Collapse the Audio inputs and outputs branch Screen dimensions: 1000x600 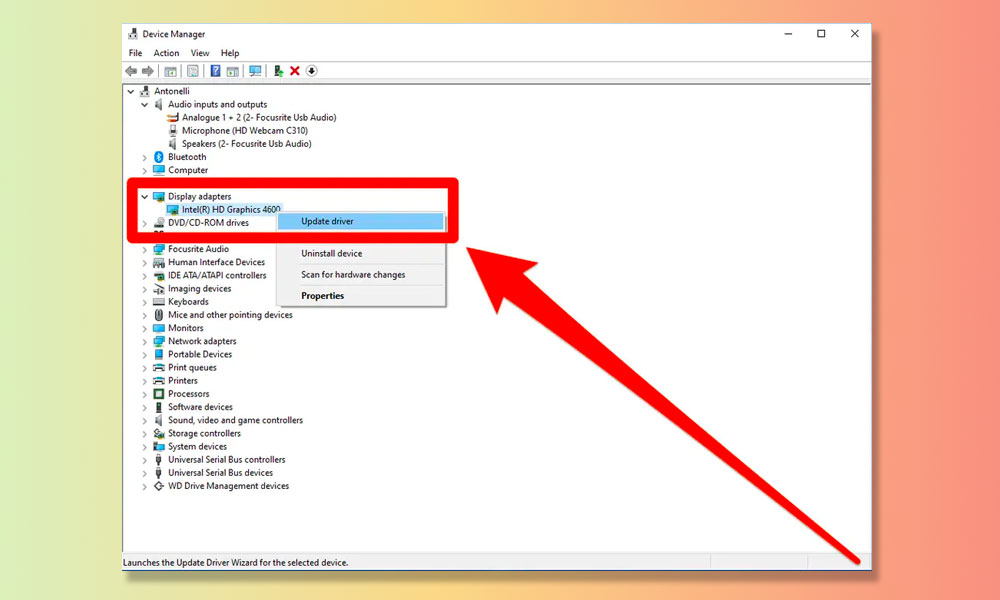145,105
